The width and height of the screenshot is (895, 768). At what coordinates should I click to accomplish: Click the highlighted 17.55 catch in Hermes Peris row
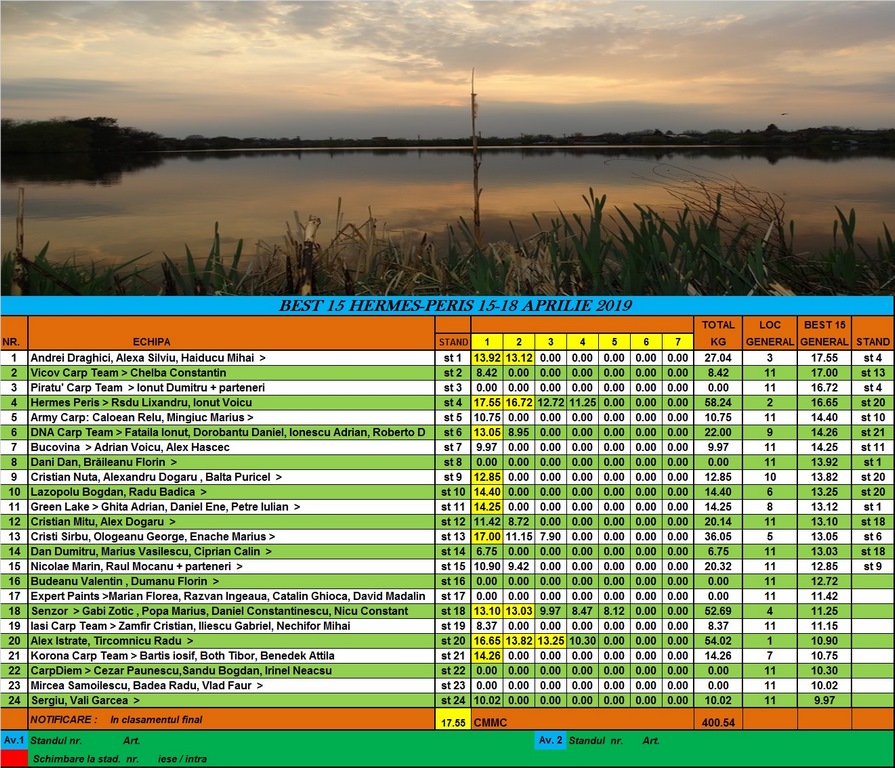point(487,402)
